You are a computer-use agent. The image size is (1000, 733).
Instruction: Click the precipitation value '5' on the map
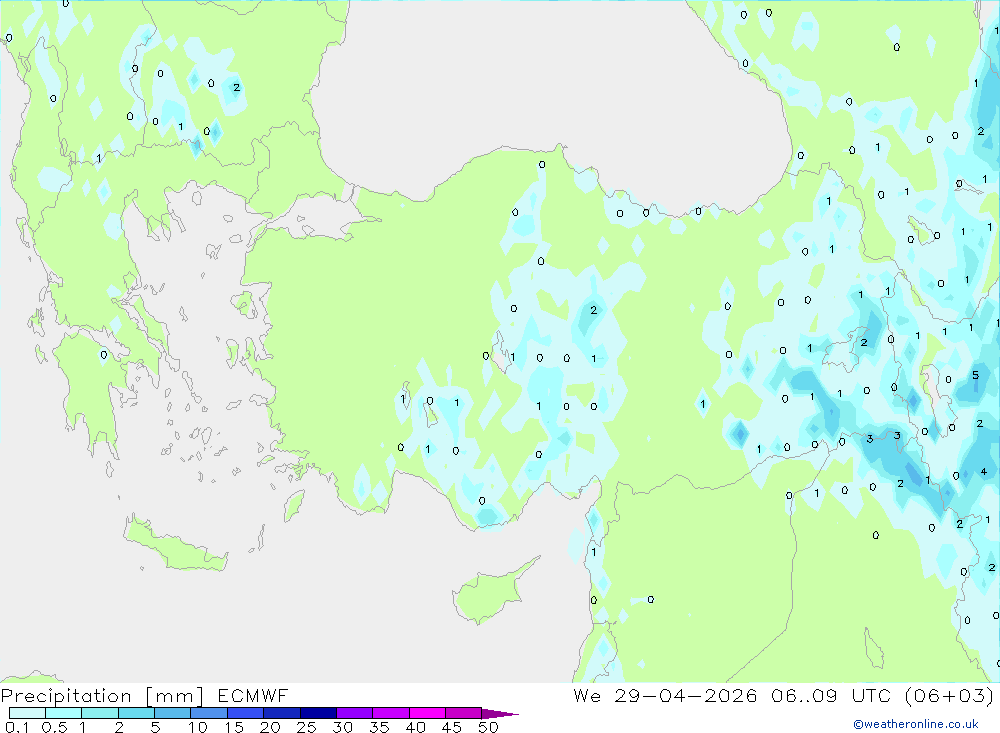(x=975, y=375)
